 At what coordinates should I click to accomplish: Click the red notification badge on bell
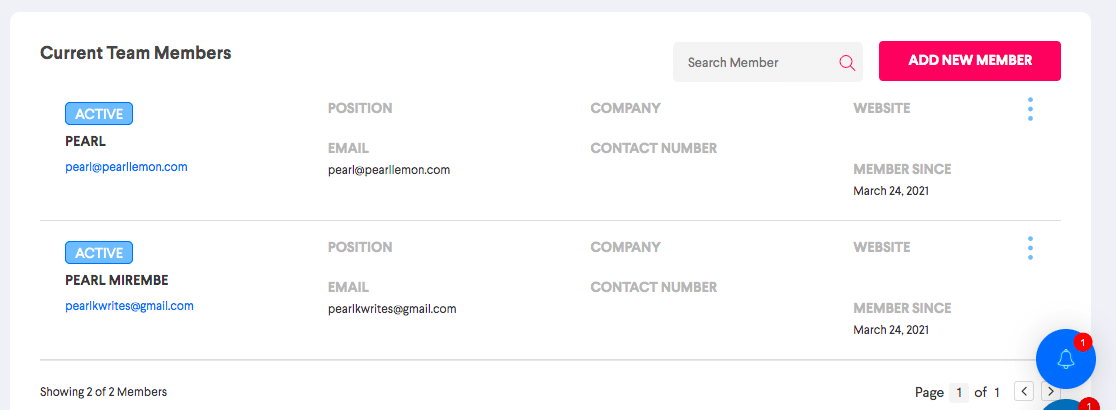pyautogui.click(x=1082, y=342)
